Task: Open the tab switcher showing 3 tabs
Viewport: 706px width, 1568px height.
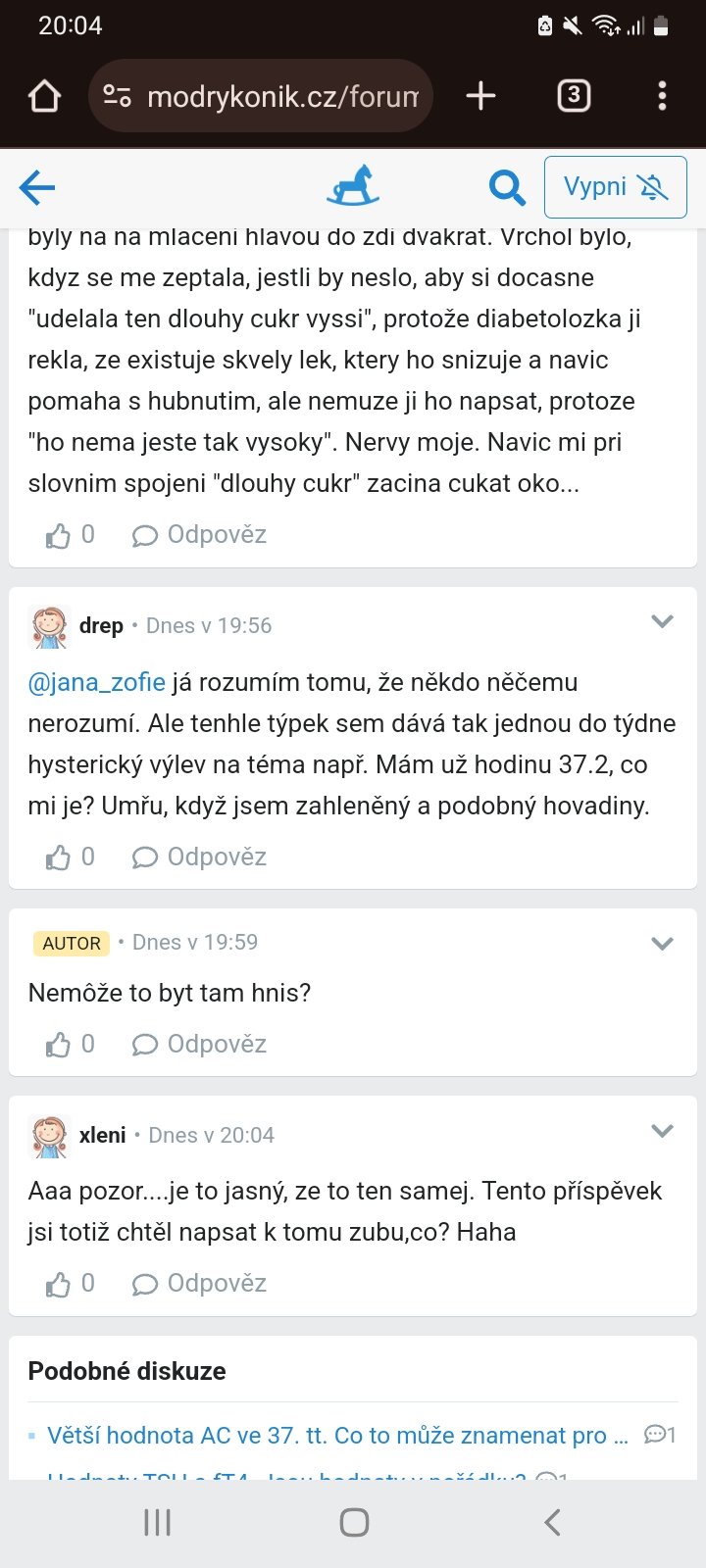Action: (574, 96)
